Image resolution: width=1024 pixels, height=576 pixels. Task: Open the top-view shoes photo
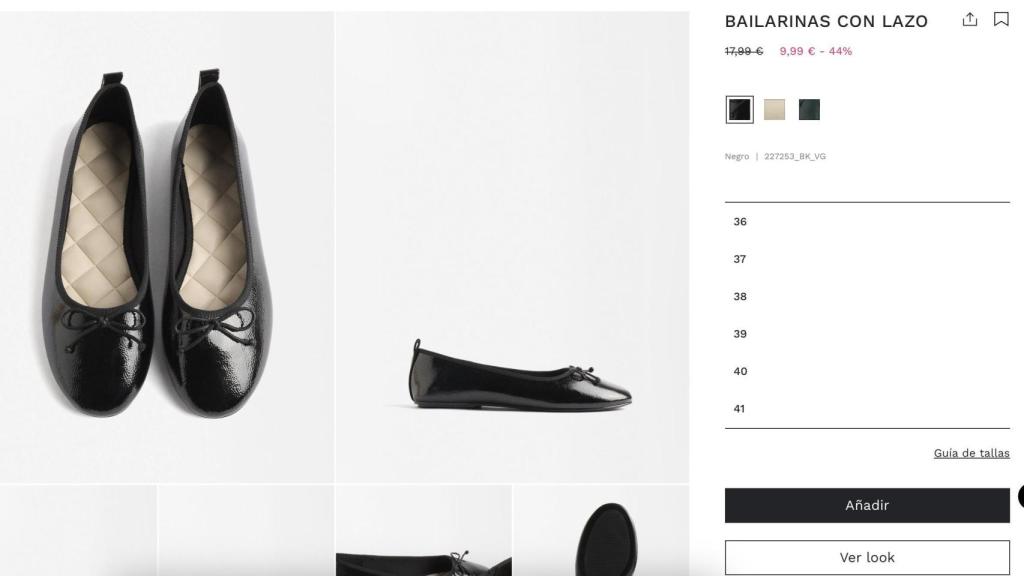165,240
